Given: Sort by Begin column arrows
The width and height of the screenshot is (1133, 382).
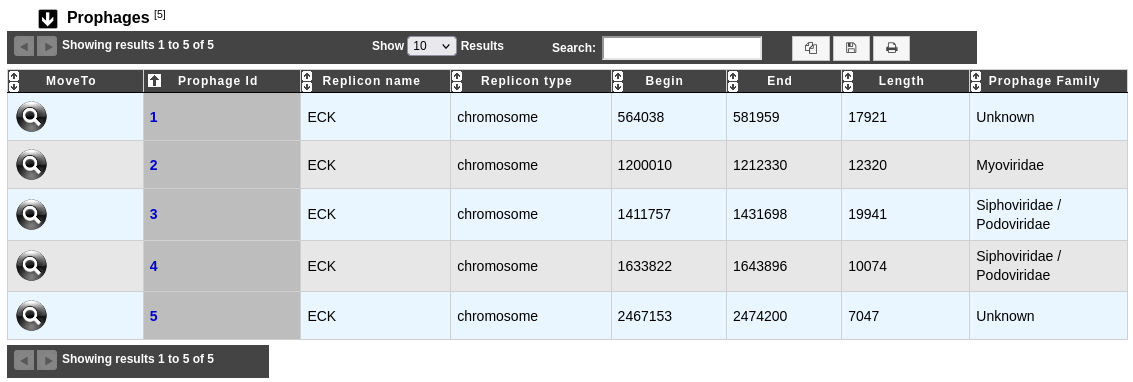Looking at the screenshot, I should click(618, 81).
